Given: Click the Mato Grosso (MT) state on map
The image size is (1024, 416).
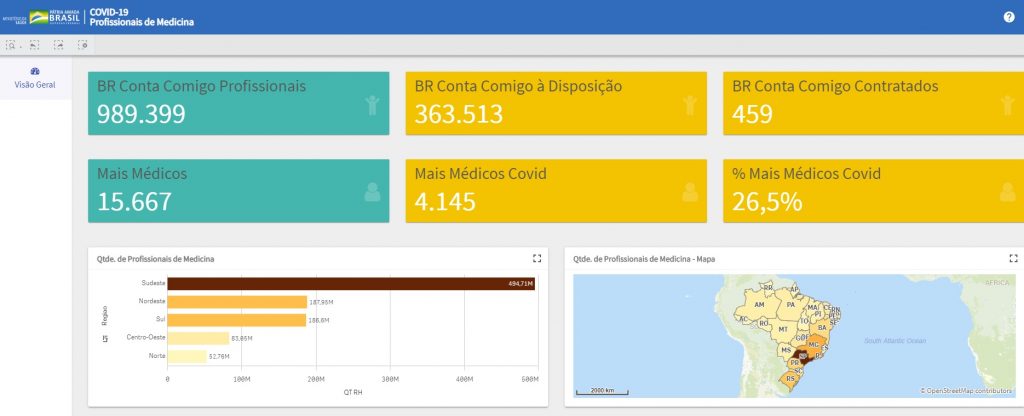Looking at the screenshot, I should point(784,328).
